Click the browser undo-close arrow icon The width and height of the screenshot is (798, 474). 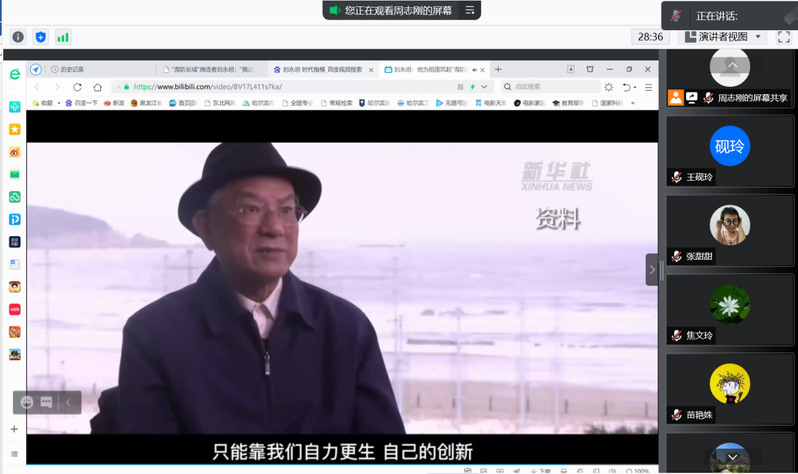pyautogui.click(x=628, y=87)
